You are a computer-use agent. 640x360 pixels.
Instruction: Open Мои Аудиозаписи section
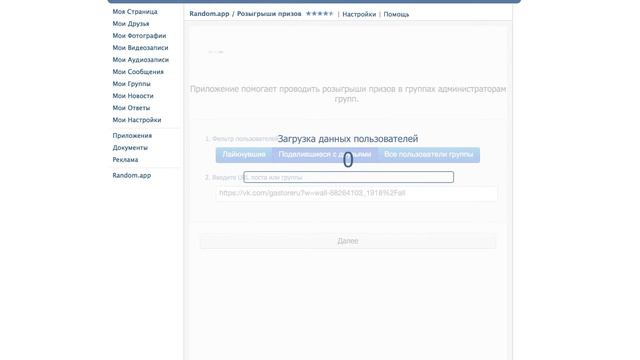click(140, 60)
